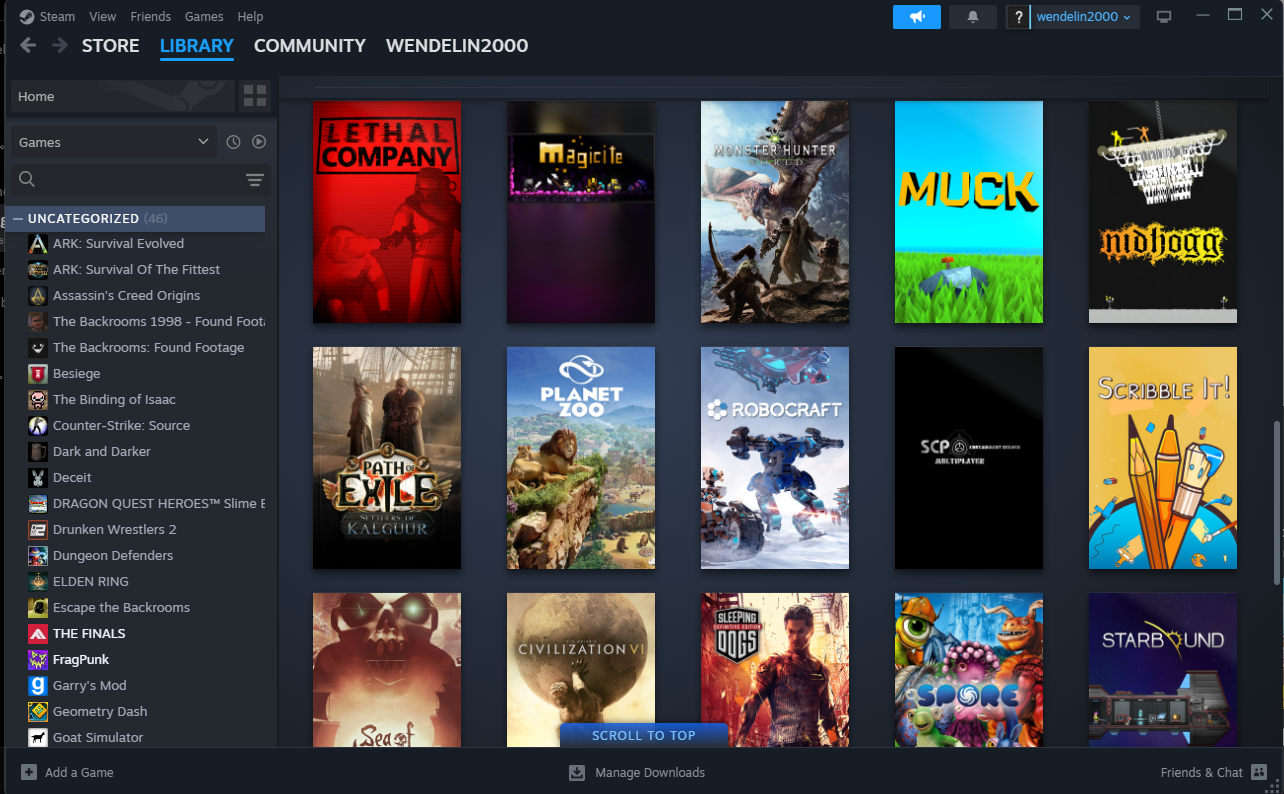Viewport: 1284px width, 794px height.
Task: Click the Manage Downloads icon
Action: click(577, 772)
